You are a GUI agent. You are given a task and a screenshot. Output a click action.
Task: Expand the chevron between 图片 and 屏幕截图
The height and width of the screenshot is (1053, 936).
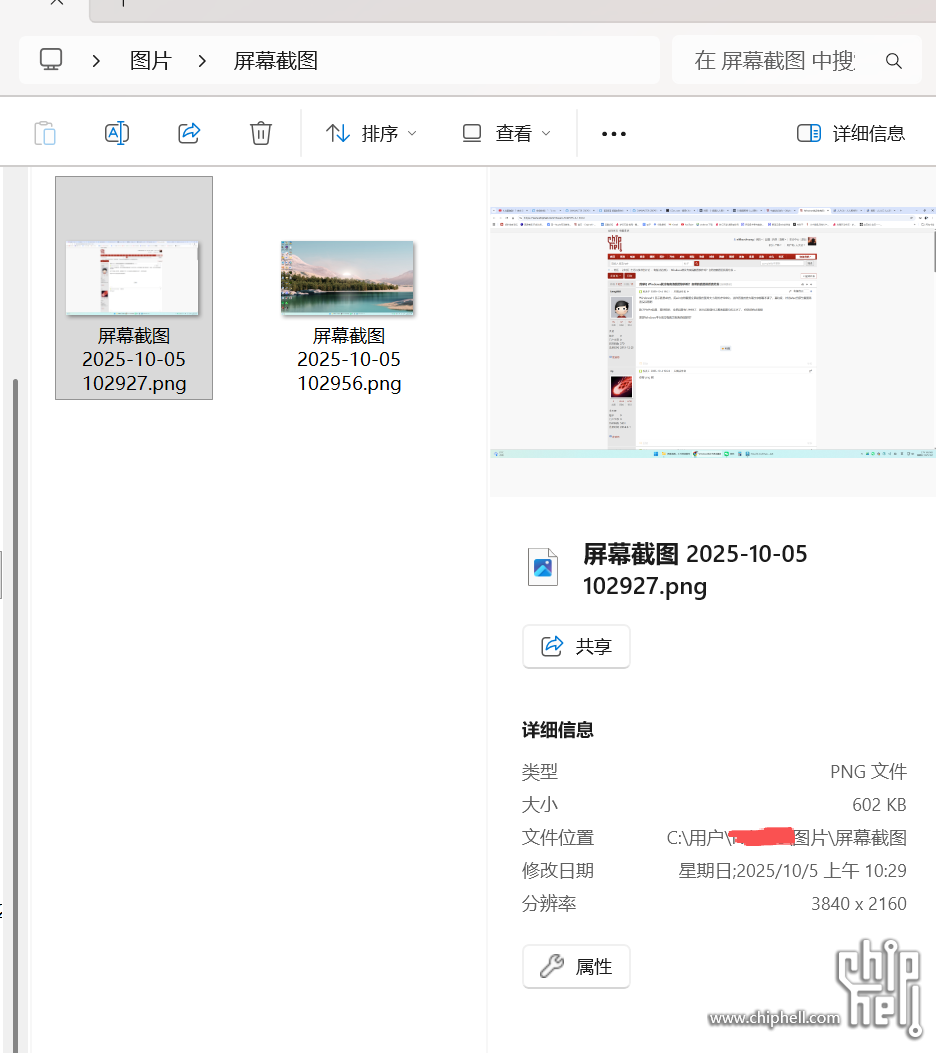pos(203,61)
